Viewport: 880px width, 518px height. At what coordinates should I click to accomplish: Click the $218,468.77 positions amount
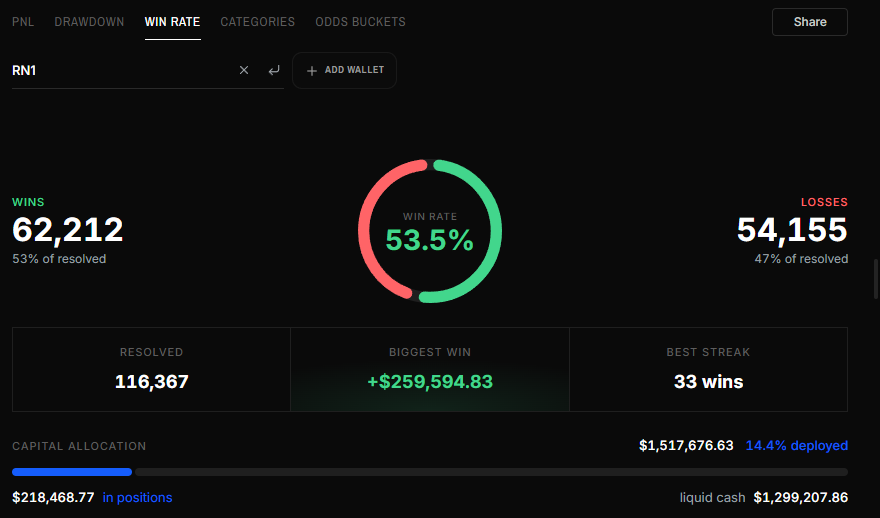click(x=53, y=498)
